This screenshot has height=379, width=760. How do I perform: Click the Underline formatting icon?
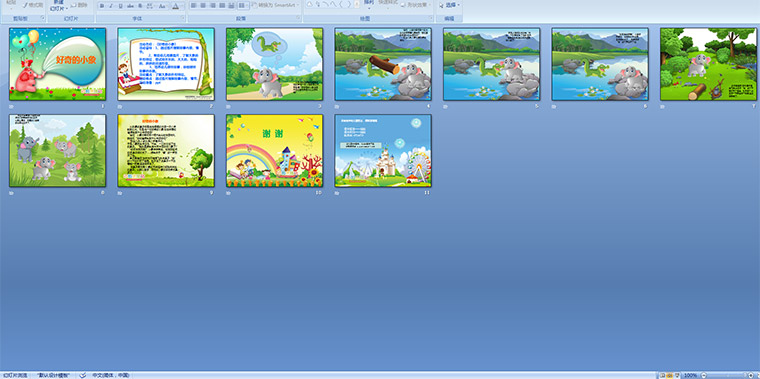tap(121, 6)
